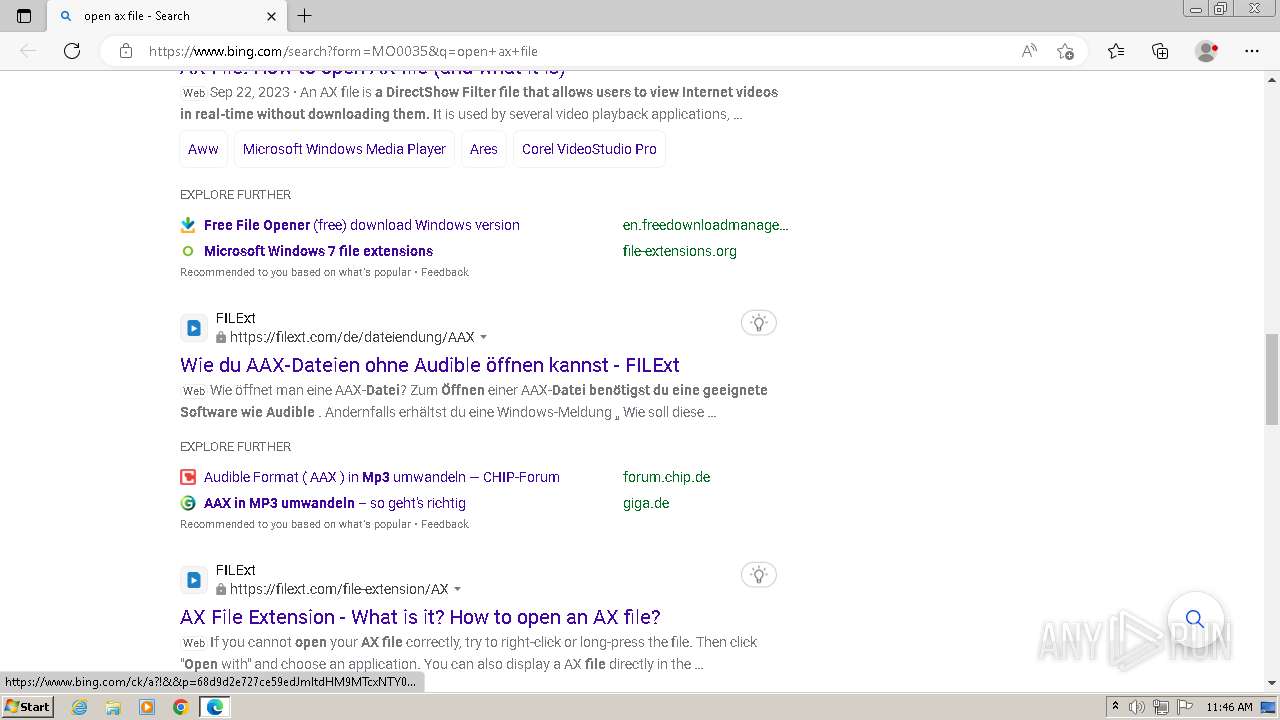This screenshot has height=720, width=1280.
Task: Open Windows Media Player taskbar icon
Action: point(147,707)
